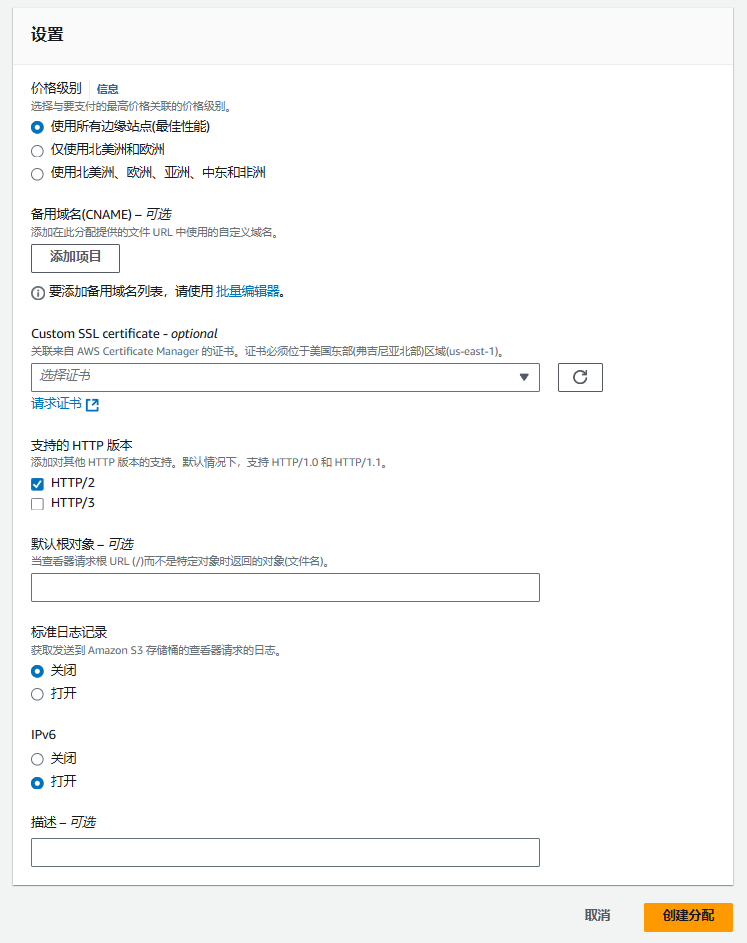Click the Custom SSL certificate label
747x943 pixels.
pos(124,334)
